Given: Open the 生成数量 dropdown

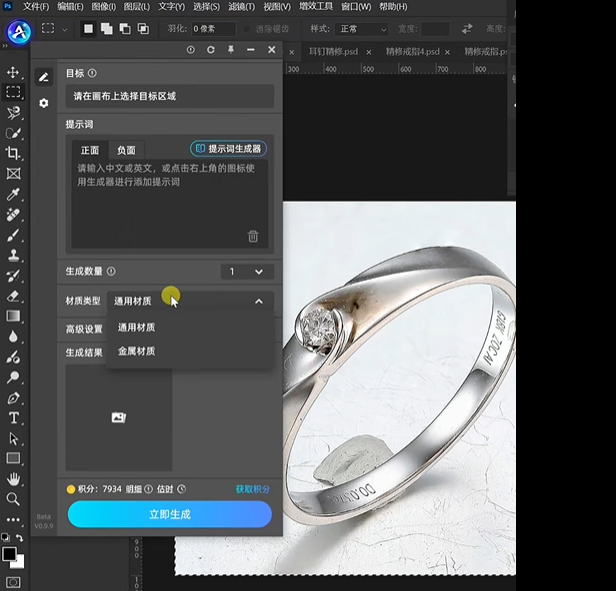Looking at the screenshot, I should click(x=247, y=272).
